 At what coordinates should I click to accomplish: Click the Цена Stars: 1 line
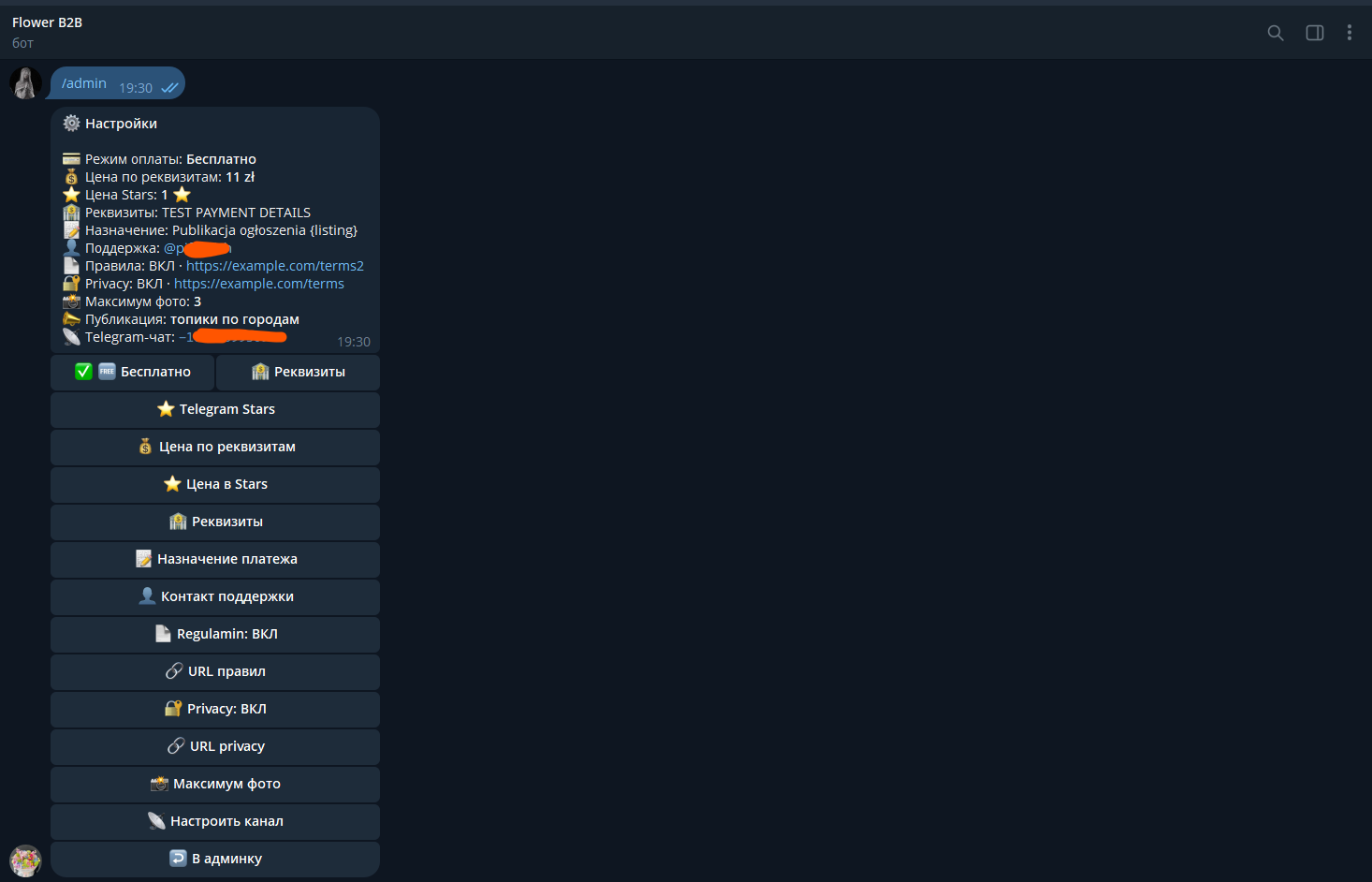pos(126,195)
